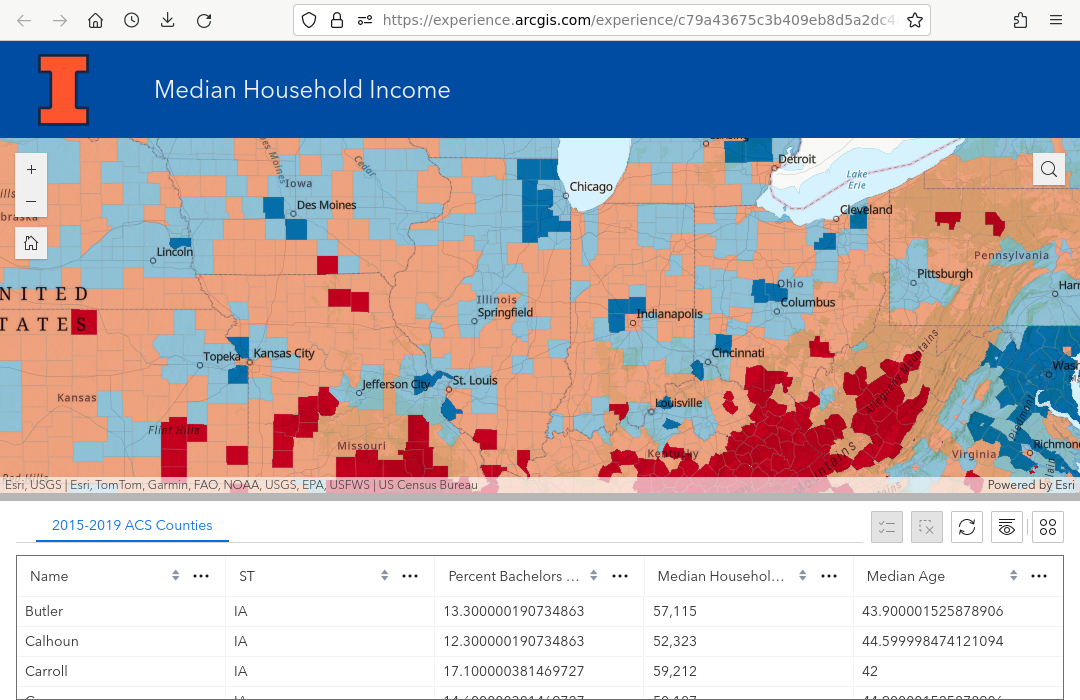Clear the table selection
This screenshot has height=700, width=1080.
(x=927, y=527)
